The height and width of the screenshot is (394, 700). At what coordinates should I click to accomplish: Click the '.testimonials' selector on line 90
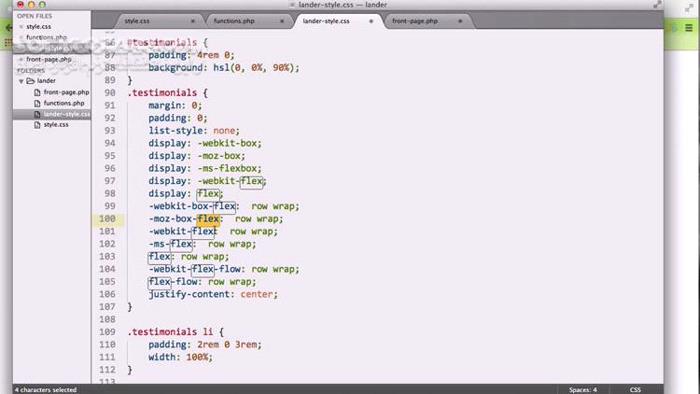pos(162,93)
